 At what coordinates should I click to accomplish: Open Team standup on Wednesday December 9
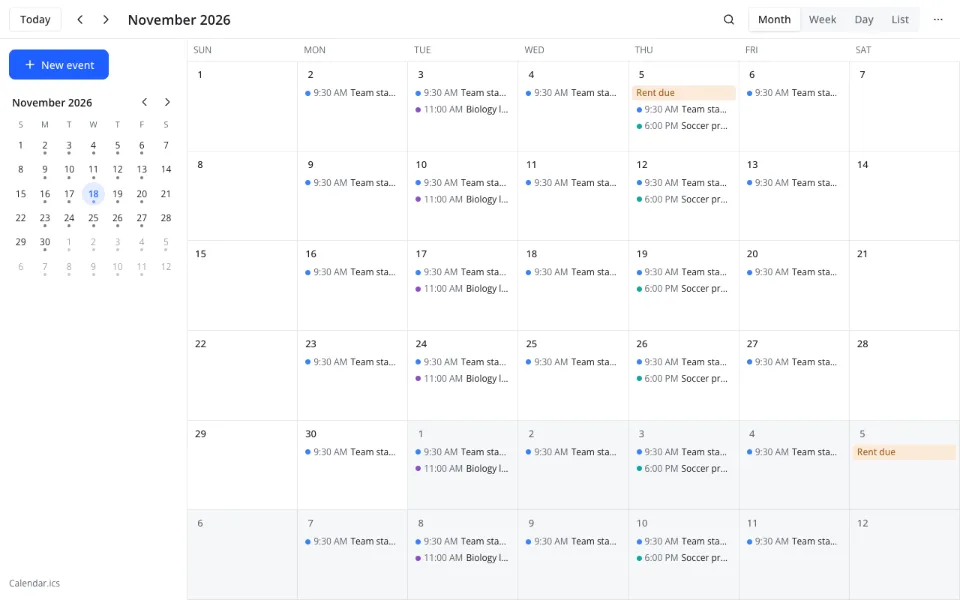click(572, 541)
